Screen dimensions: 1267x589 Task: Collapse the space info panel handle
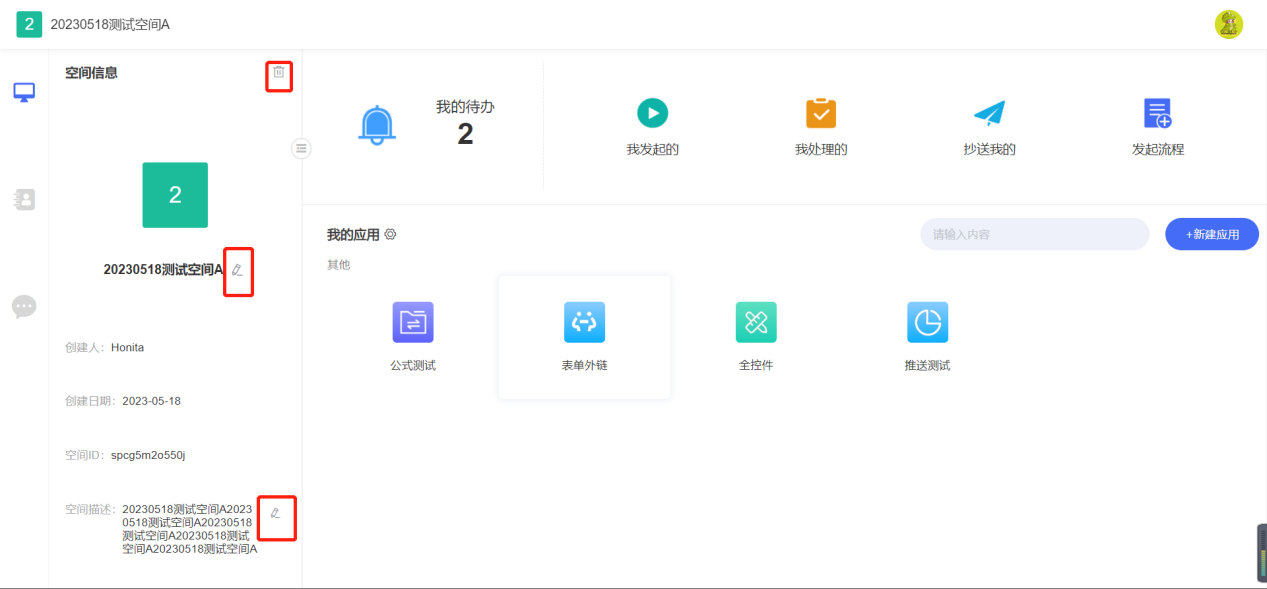click(x=301, y=148)
